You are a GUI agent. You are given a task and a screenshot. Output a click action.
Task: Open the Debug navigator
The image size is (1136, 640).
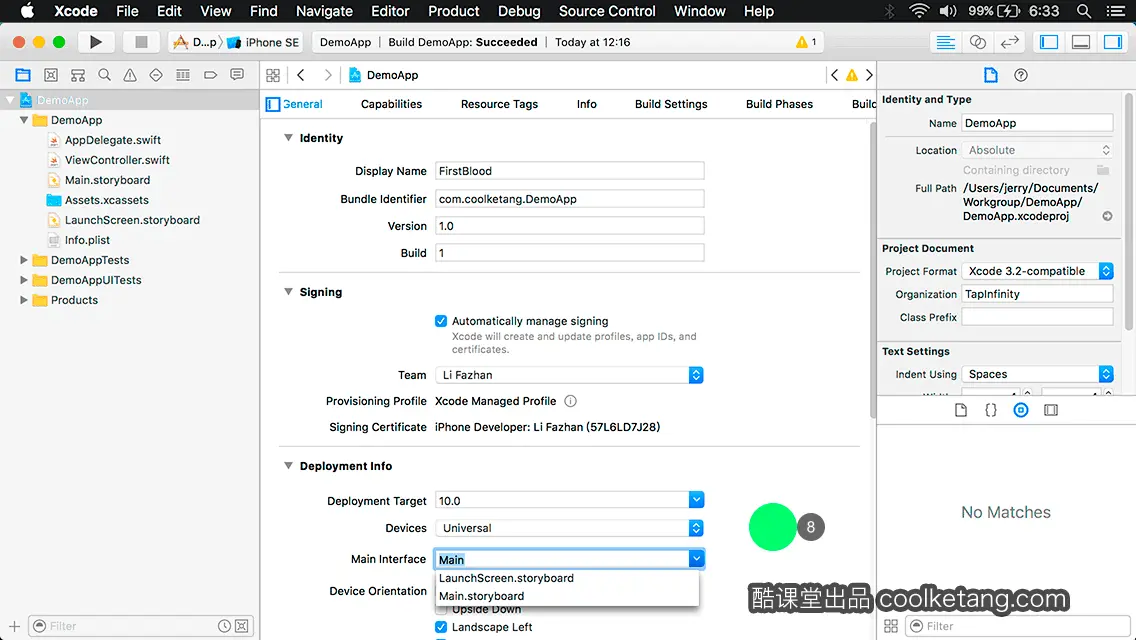tap(183, 75)
